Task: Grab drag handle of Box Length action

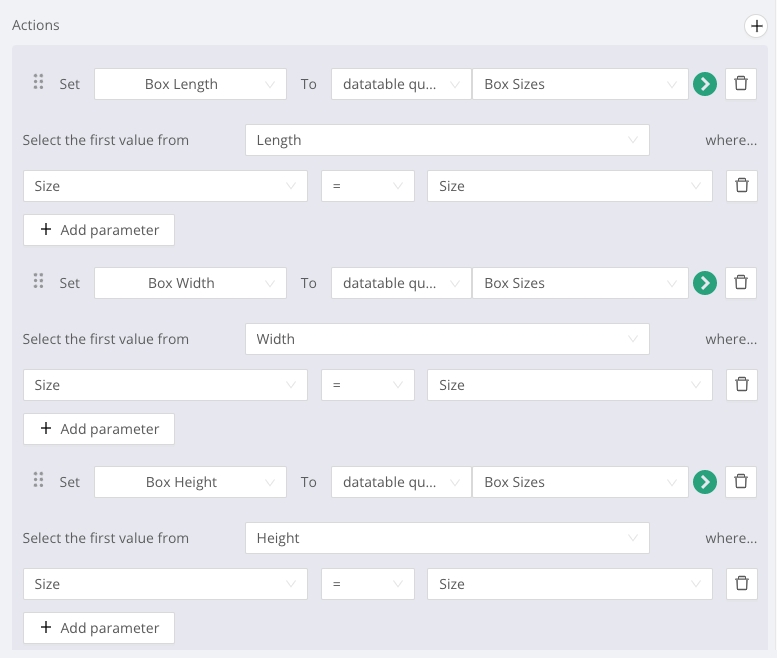Action: pyautogui.click(x=39, y=83)
